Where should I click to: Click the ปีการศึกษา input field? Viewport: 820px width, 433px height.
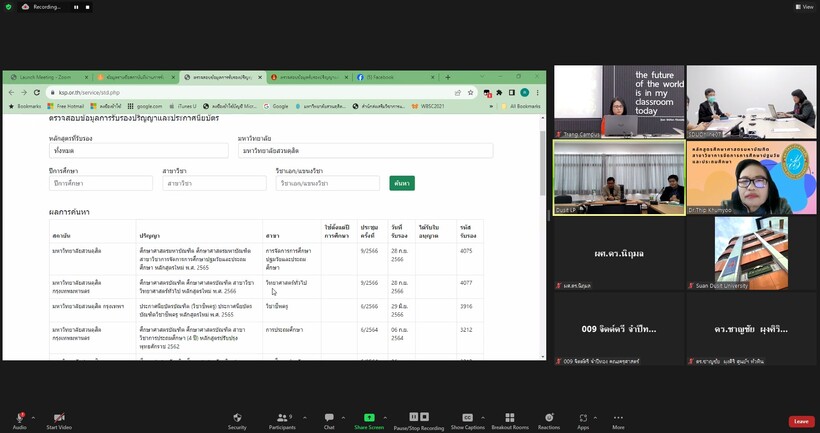click(x=101, y=184)
